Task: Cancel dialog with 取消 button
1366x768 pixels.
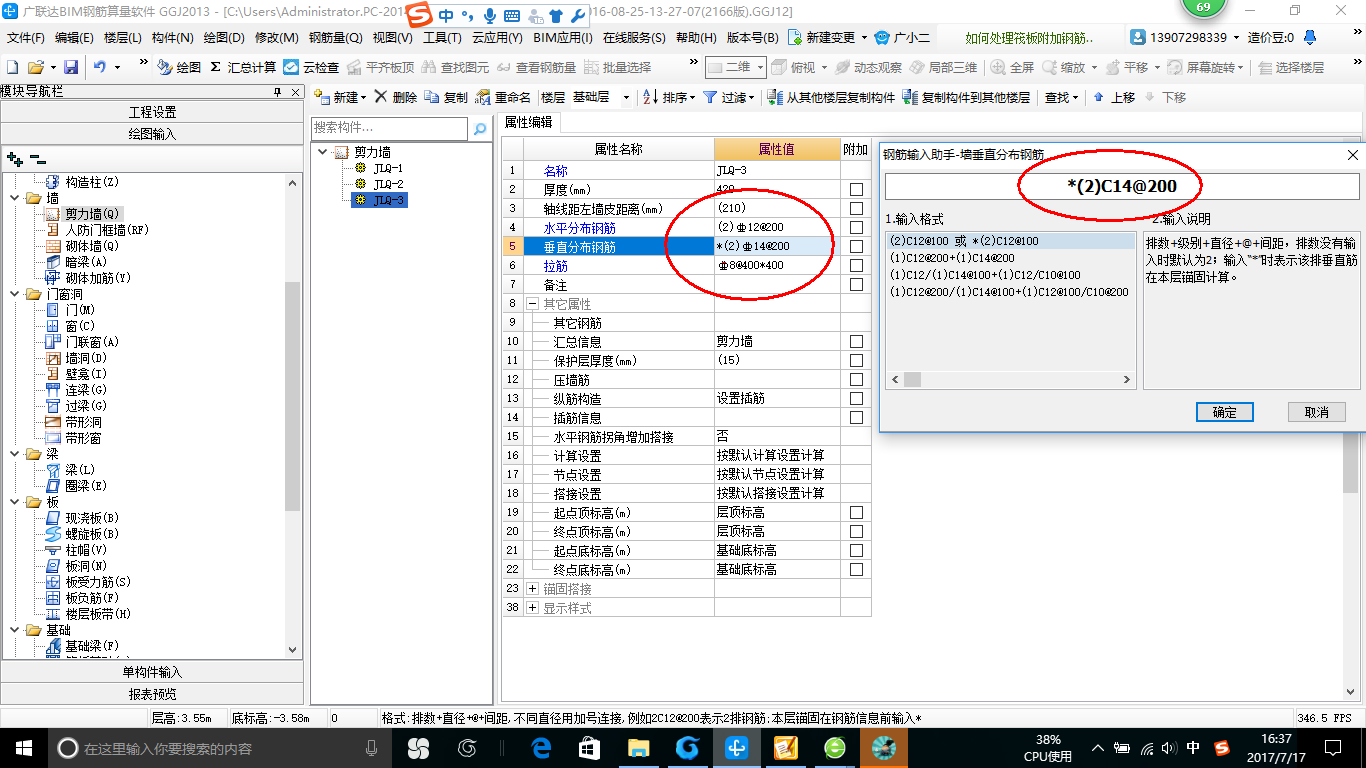Action: 1317,412
